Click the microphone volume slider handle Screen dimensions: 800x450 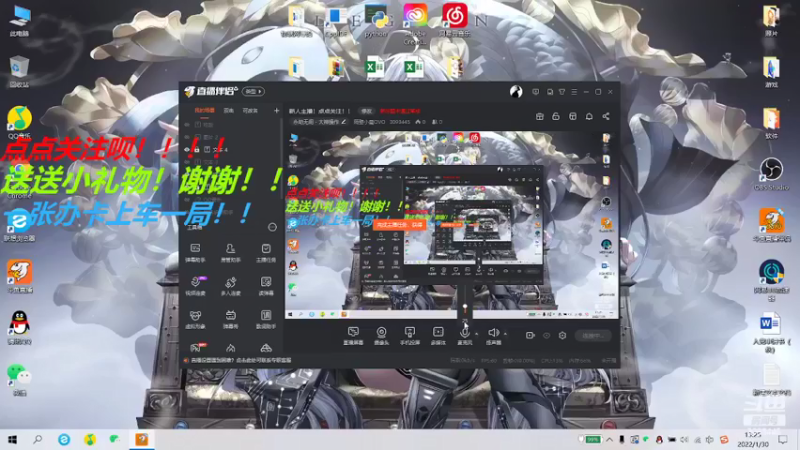click(465, 307)
